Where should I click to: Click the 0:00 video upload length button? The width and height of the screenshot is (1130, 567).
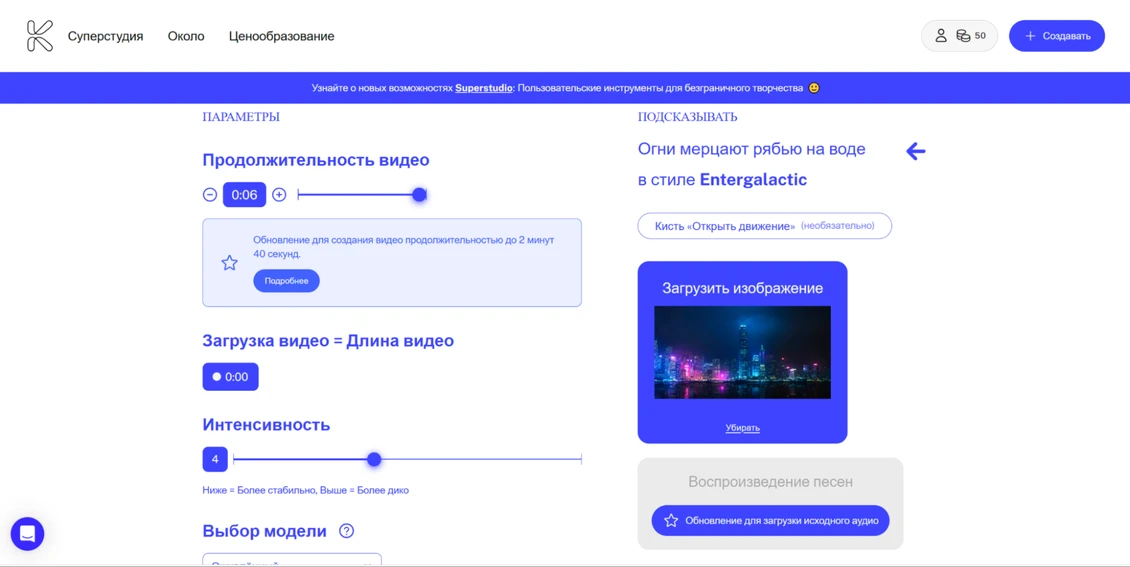tap(231, 377)
